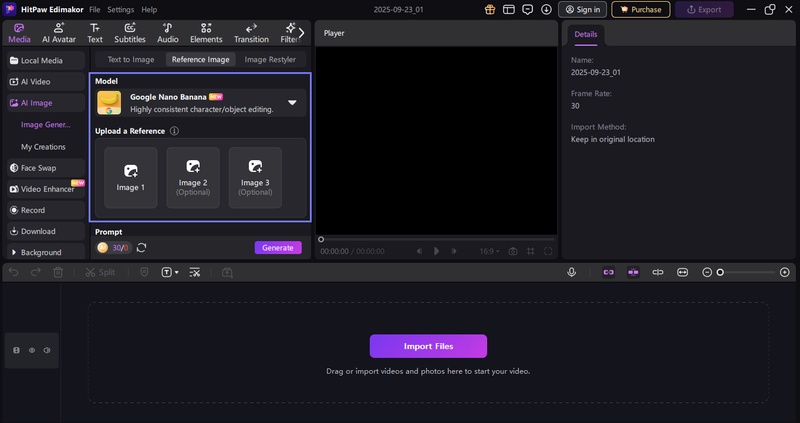The image size is (800, 423).
Task: Show more tabs with the right arrow
Action: (302, 33)
